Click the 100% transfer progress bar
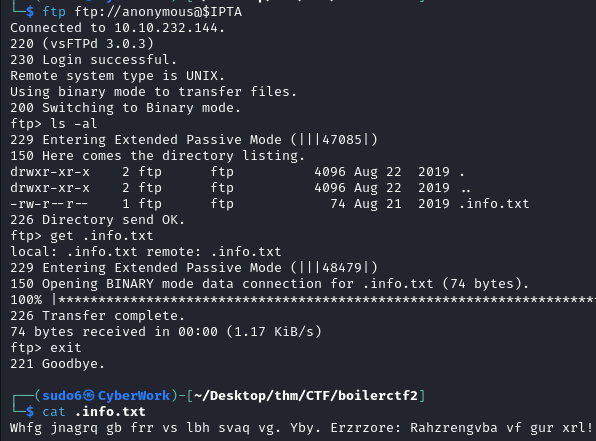The image size is (596, 441). tap(303, 300)
